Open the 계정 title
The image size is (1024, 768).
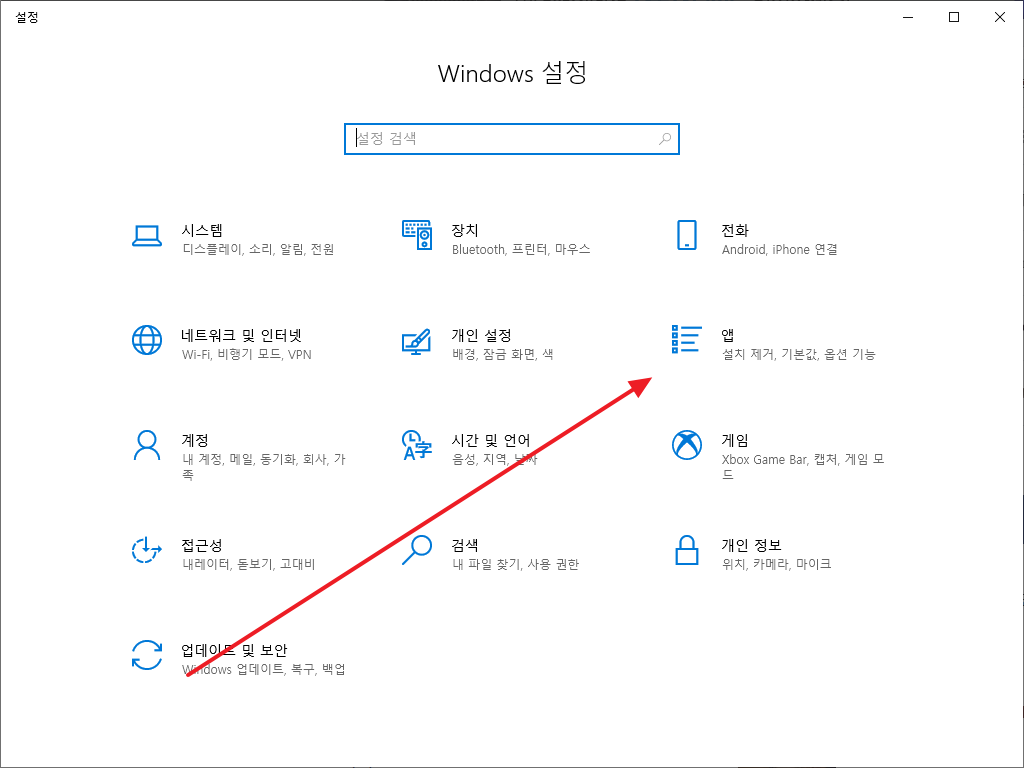coord(195,440)
